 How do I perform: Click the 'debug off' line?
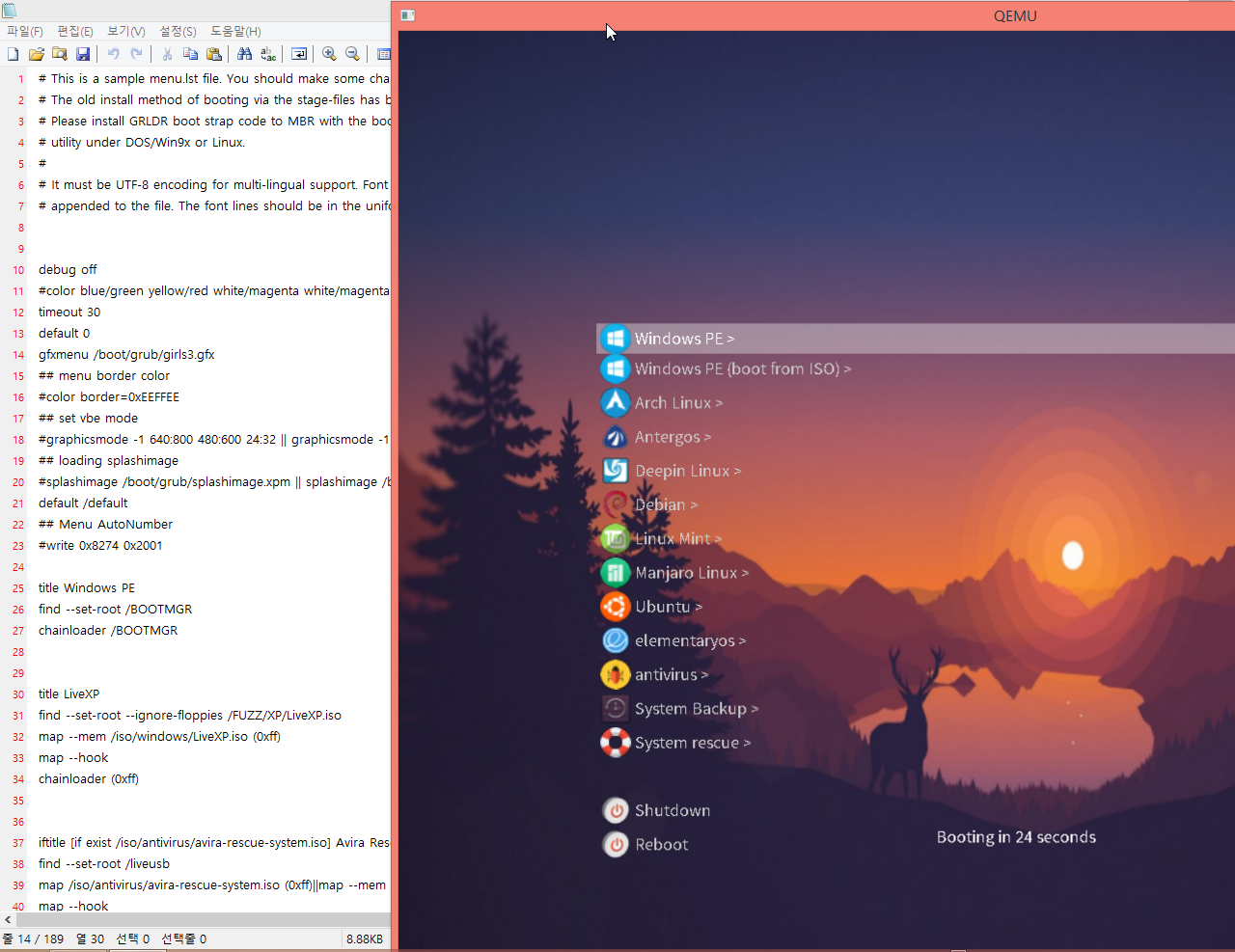click(x=68, y=269)
